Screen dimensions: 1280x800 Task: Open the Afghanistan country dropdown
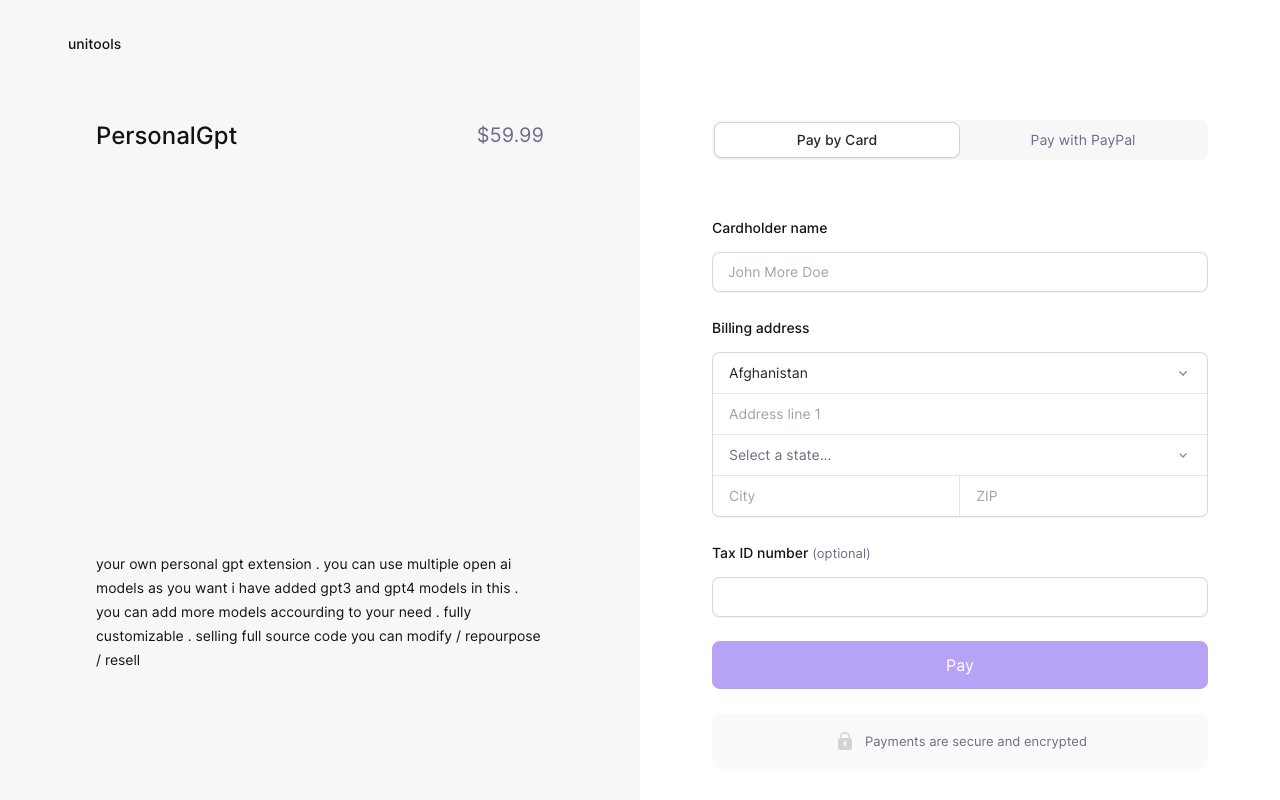point(960,373)
